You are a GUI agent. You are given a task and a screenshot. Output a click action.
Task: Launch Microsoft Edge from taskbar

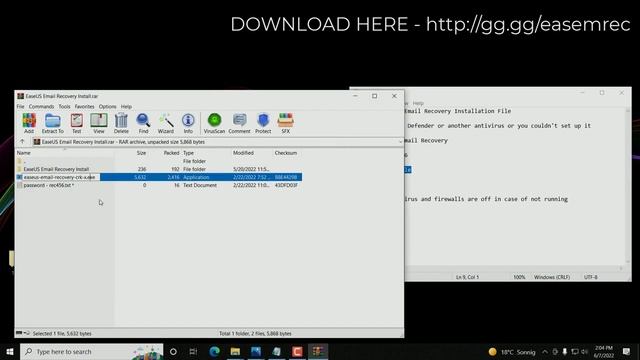[214, 351]
